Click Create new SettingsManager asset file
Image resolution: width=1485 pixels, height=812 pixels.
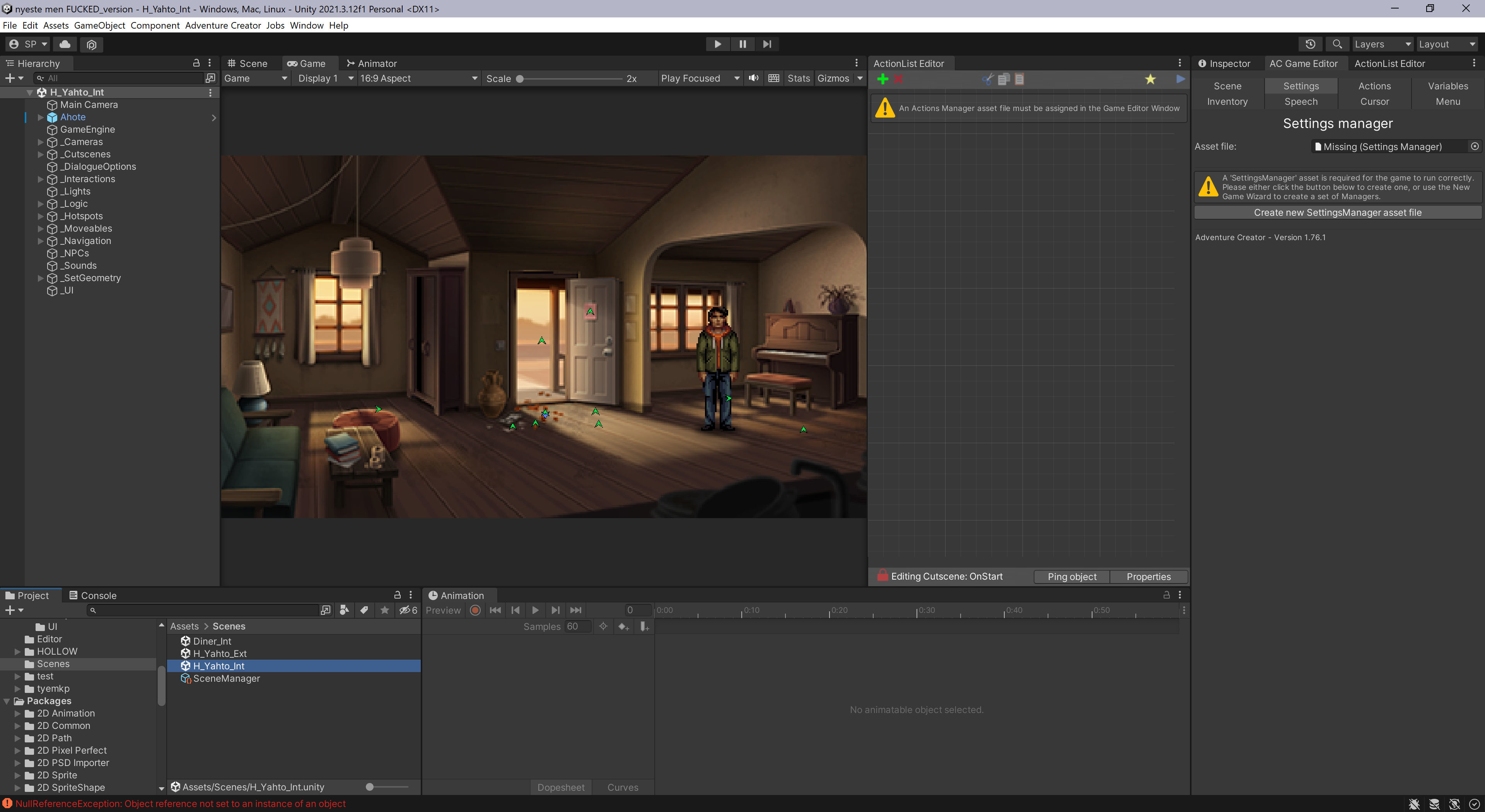coord(1337,213)
